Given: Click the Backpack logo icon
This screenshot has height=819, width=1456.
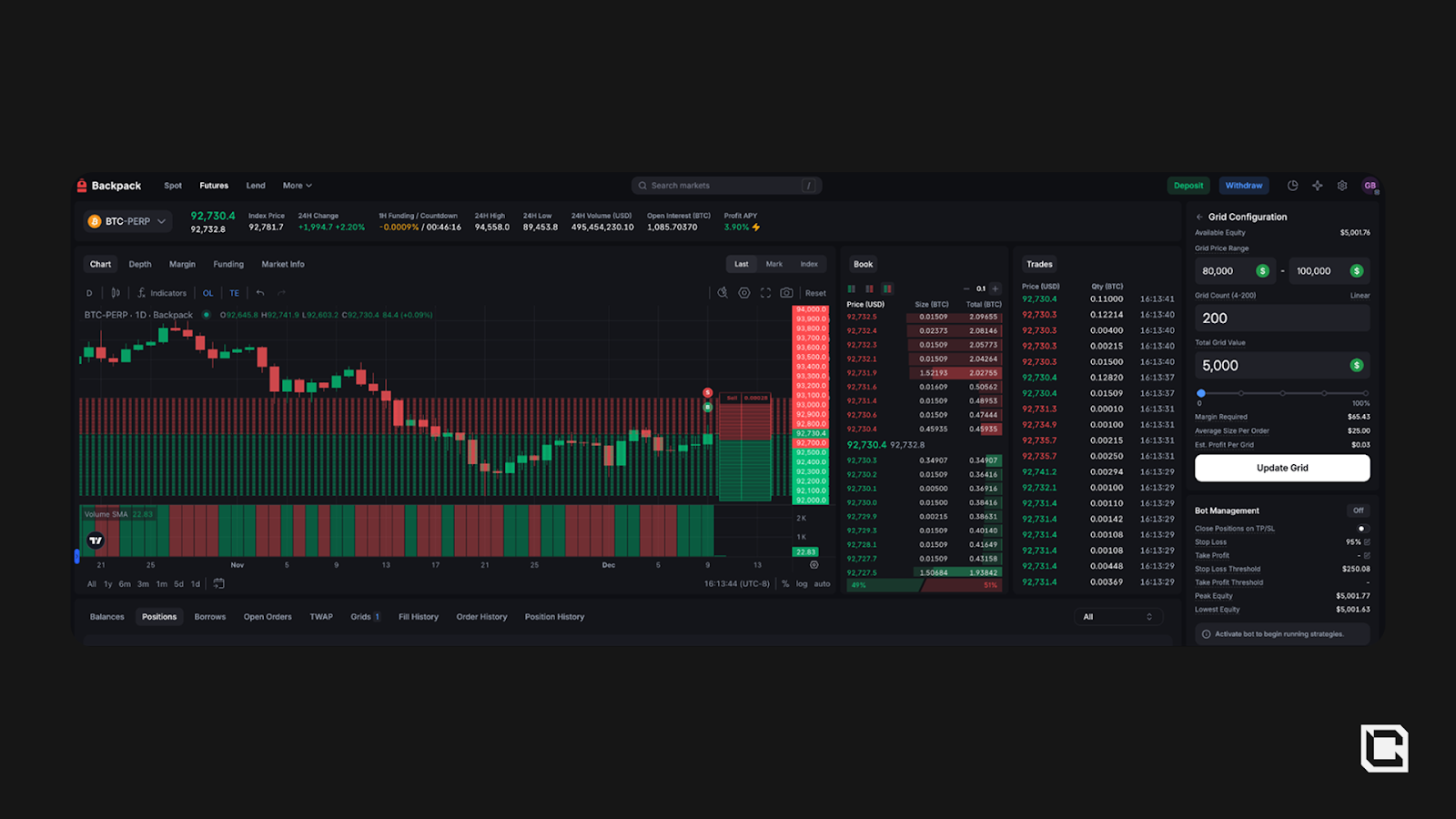Looking at the screenshot, I should pyautogui.click(x=82, y=186).
